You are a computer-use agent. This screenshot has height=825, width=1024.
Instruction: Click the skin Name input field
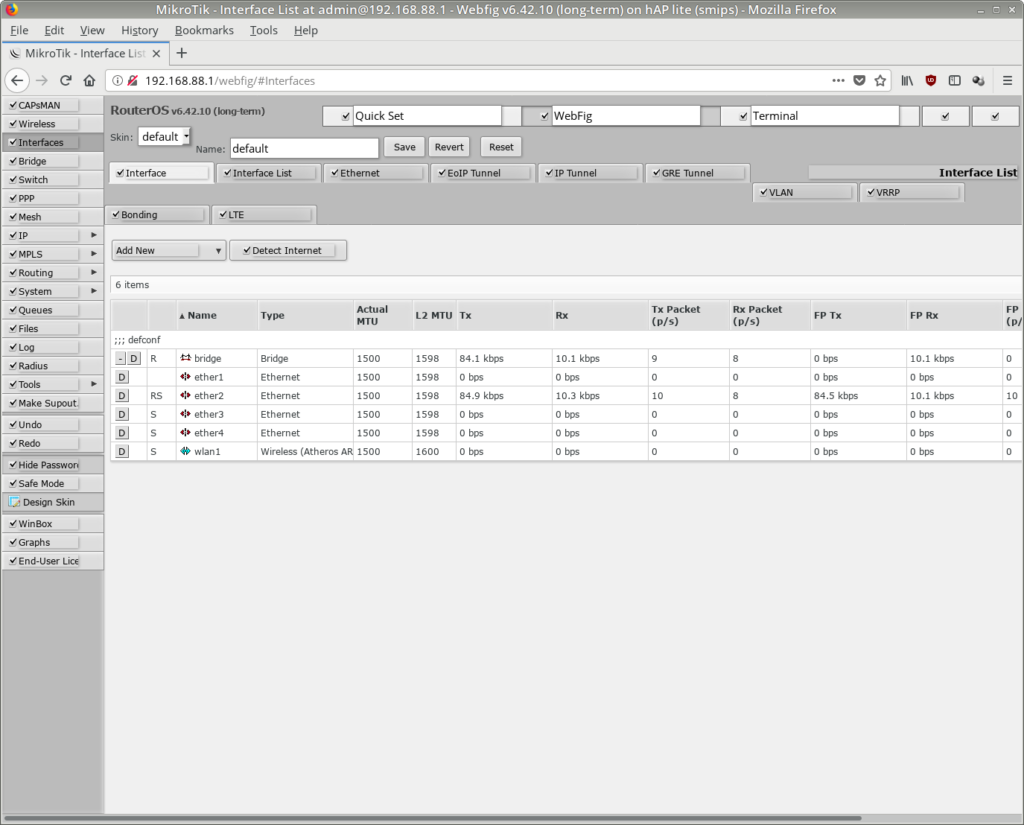click(304, 148)
